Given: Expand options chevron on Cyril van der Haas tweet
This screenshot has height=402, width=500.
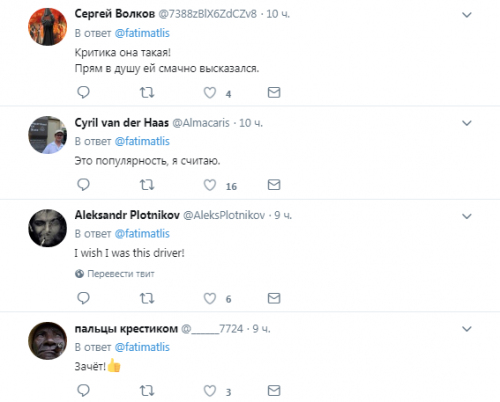Looking at the screenshot, I should pos(467,123).
